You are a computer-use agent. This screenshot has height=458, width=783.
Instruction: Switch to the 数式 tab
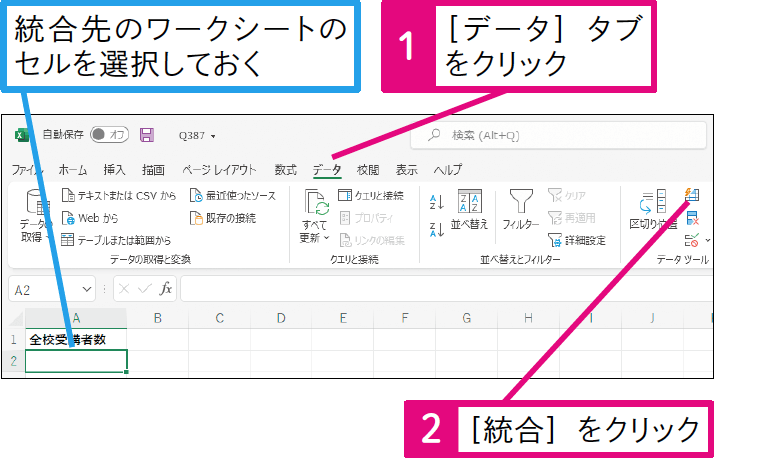286,170
